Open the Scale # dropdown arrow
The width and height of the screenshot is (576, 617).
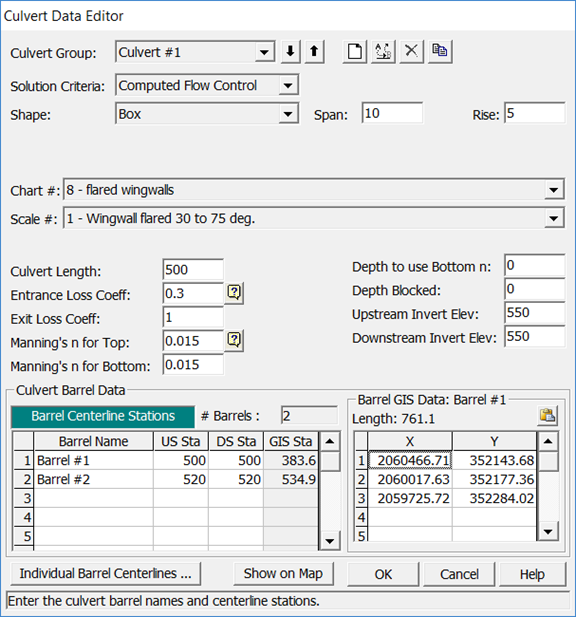point(554,218)
